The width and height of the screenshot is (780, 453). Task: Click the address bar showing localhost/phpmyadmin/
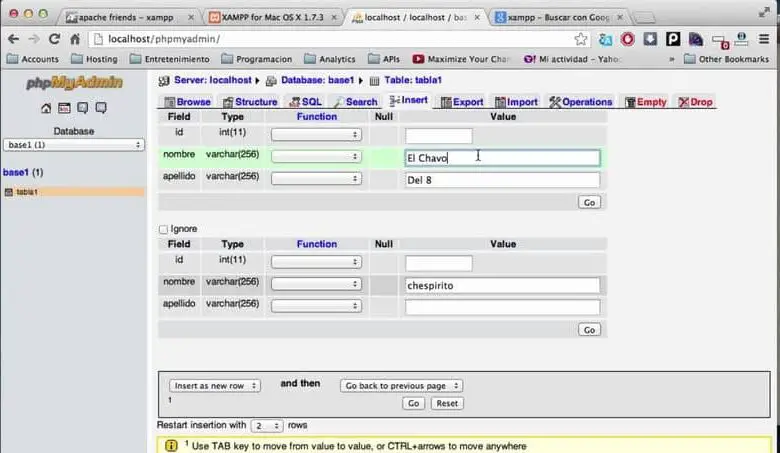330,39
